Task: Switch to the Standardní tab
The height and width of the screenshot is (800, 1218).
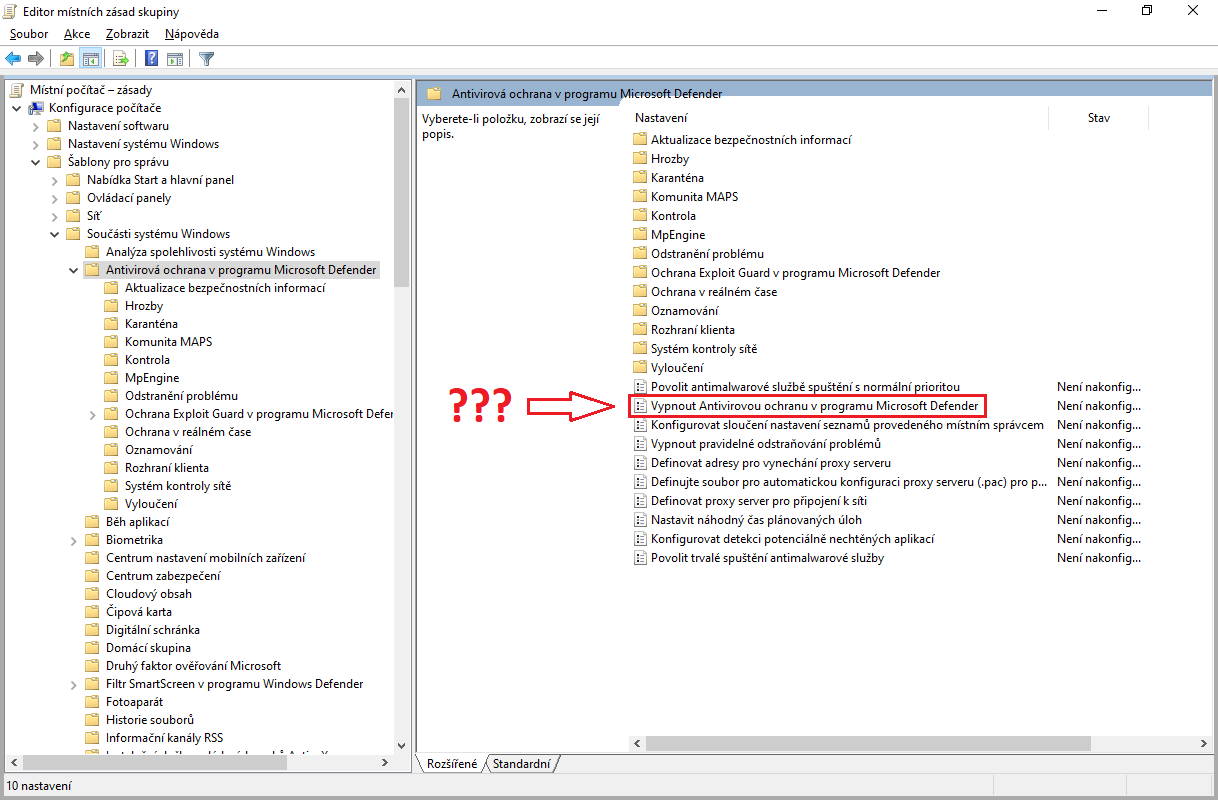Action: 522,764
